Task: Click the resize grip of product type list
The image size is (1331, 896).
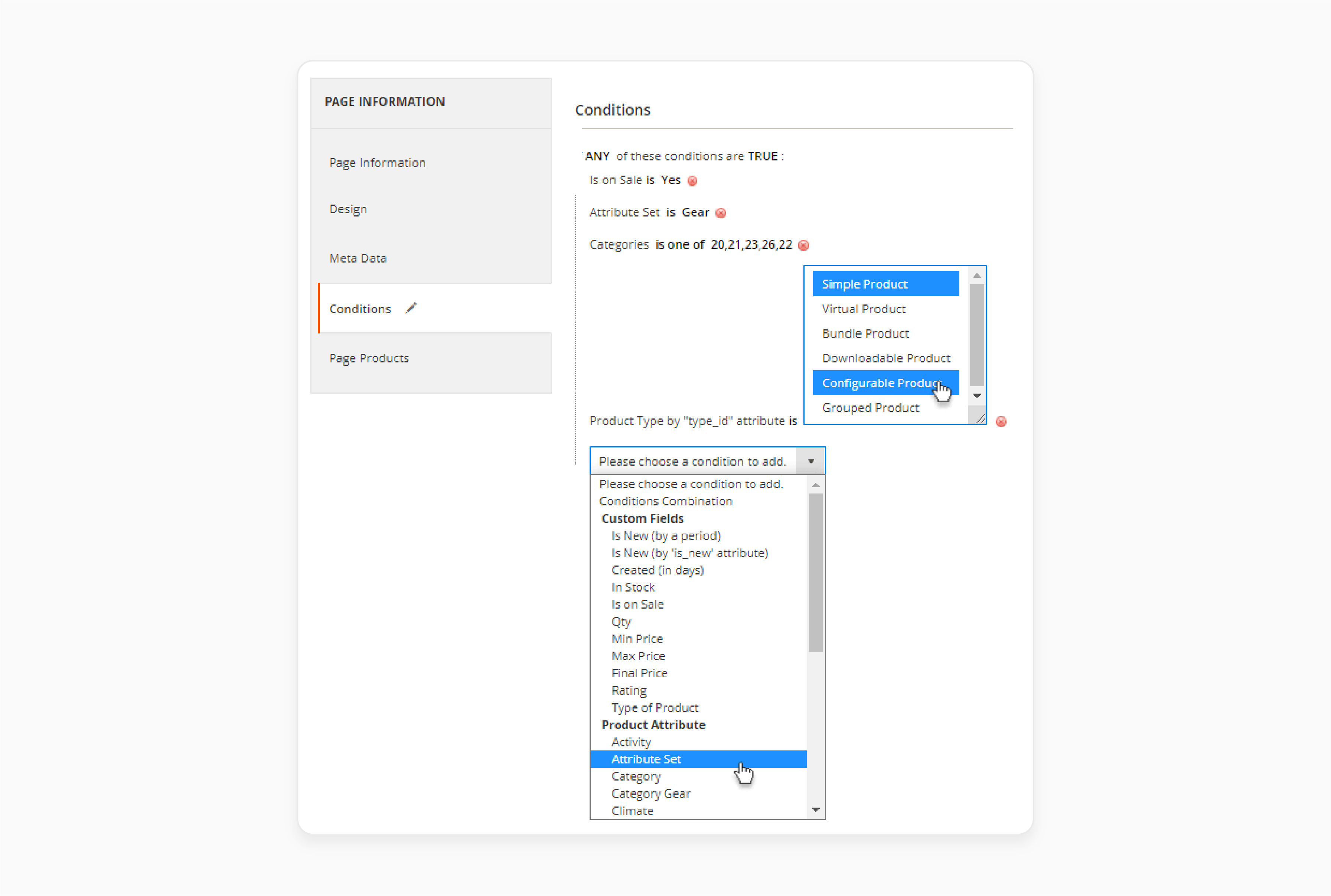Action: 980,418
